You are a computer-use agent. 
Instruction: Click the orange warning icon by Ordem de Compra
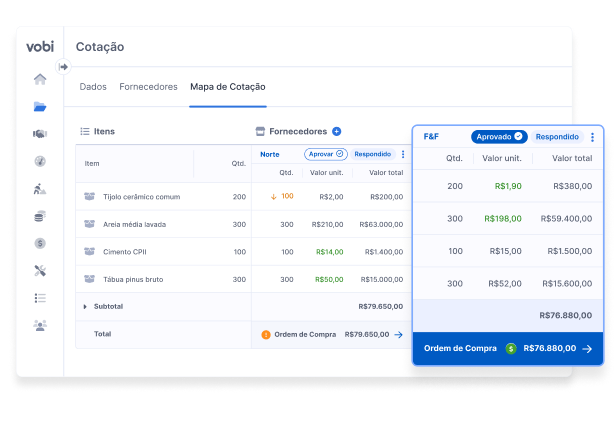tap(266, 335)
